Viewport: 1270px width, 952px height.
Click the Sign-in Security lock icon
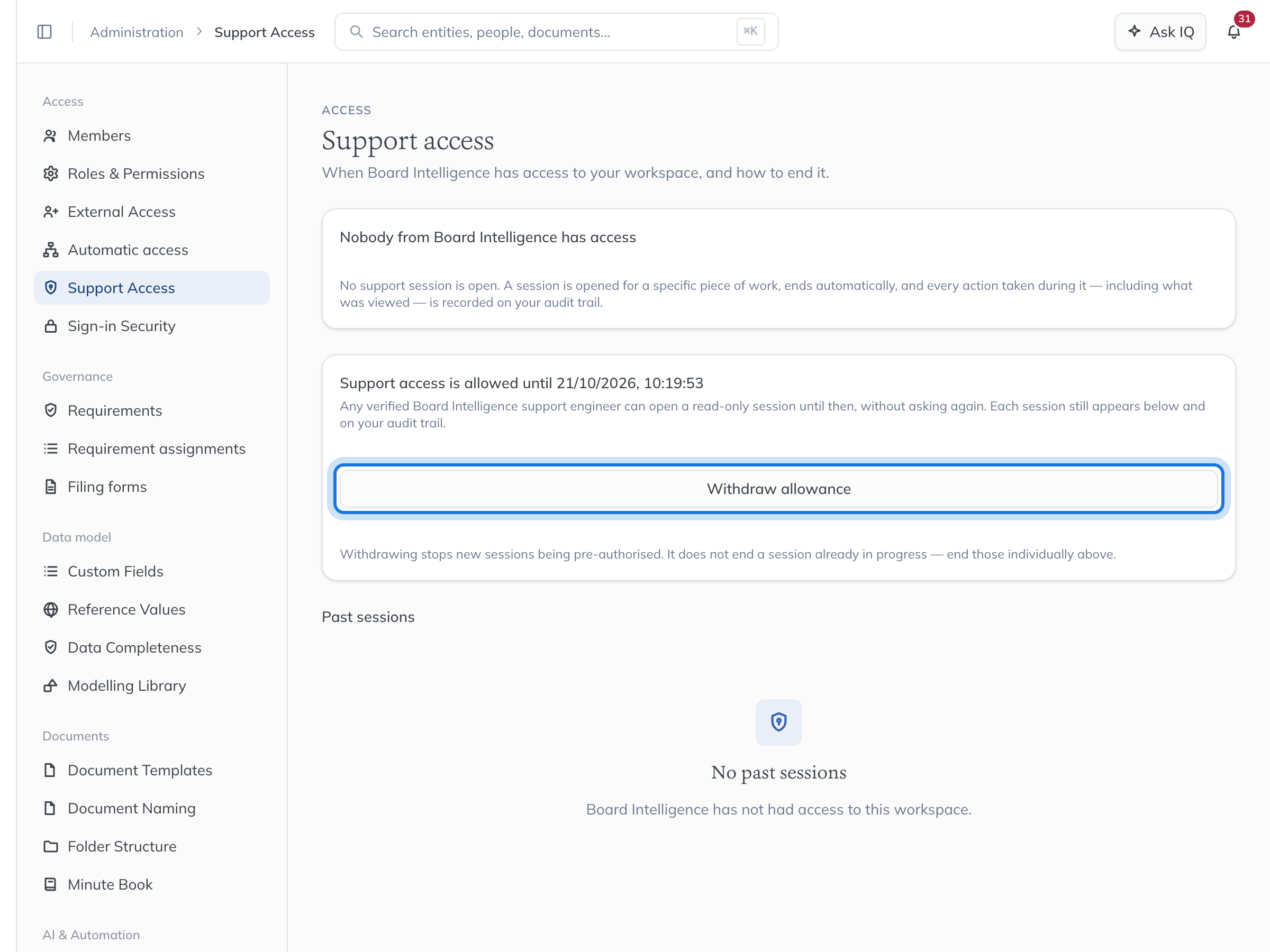[50, 326]
